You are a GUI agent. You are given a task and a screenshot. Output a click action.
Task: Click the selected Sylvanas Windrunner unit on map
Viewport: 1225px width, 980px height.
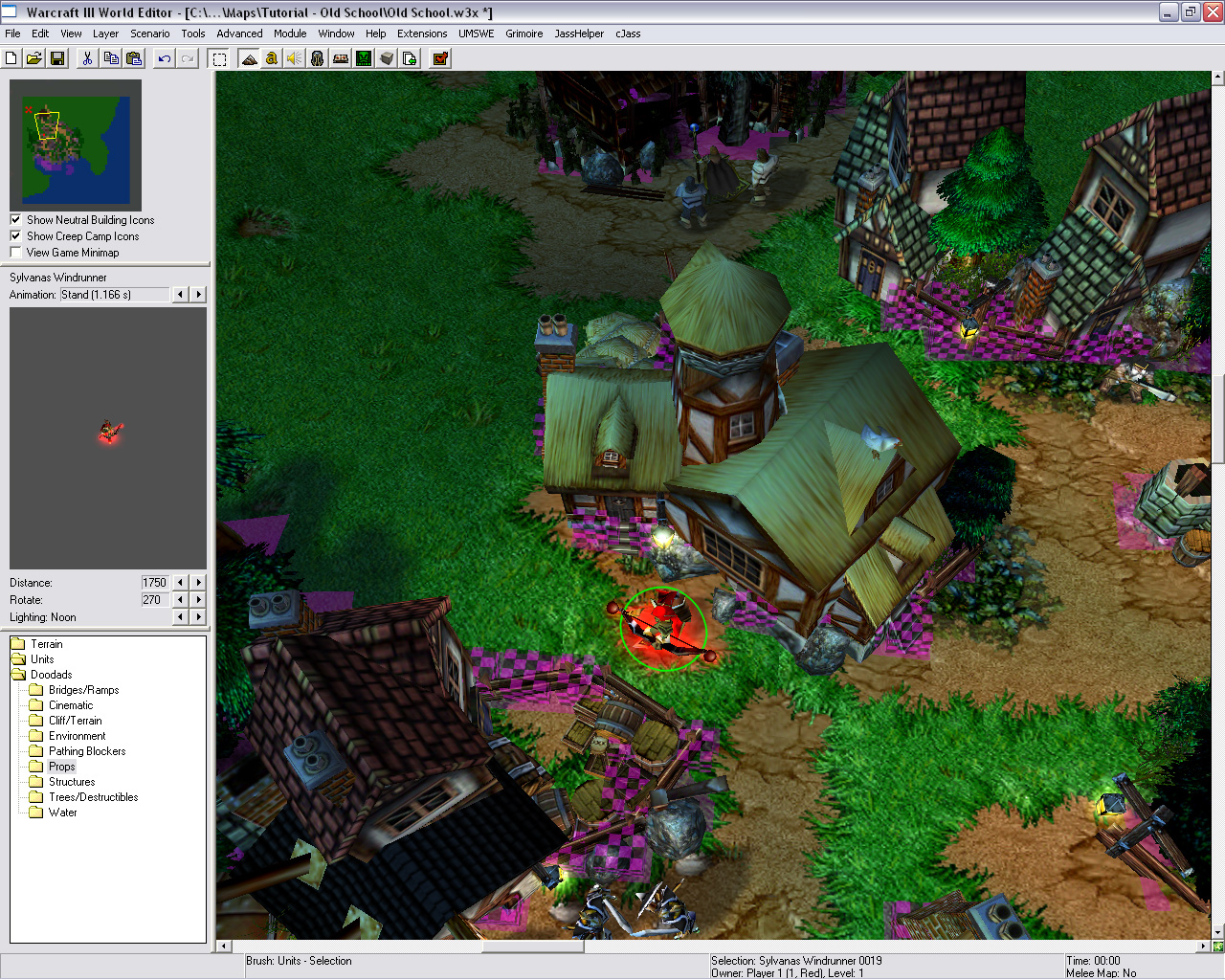[662, 628]
